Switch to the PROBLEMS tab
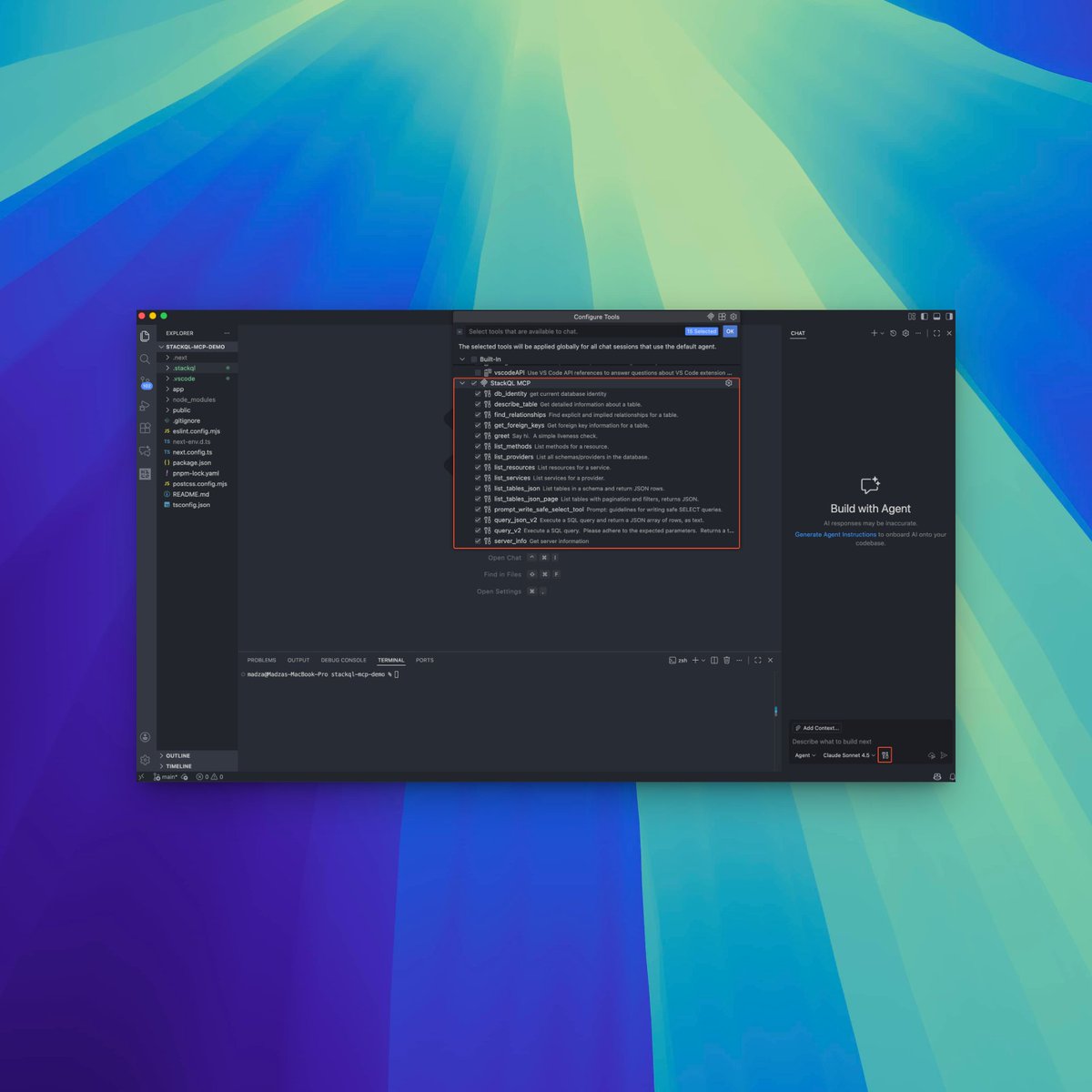 click(261, 660)
